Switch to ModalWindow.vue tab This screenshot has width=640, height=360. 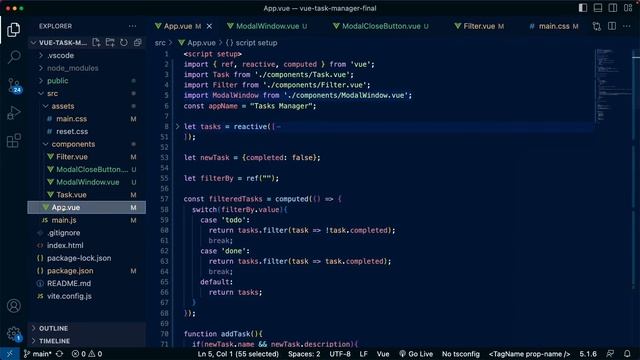click(x=267, y=26)
